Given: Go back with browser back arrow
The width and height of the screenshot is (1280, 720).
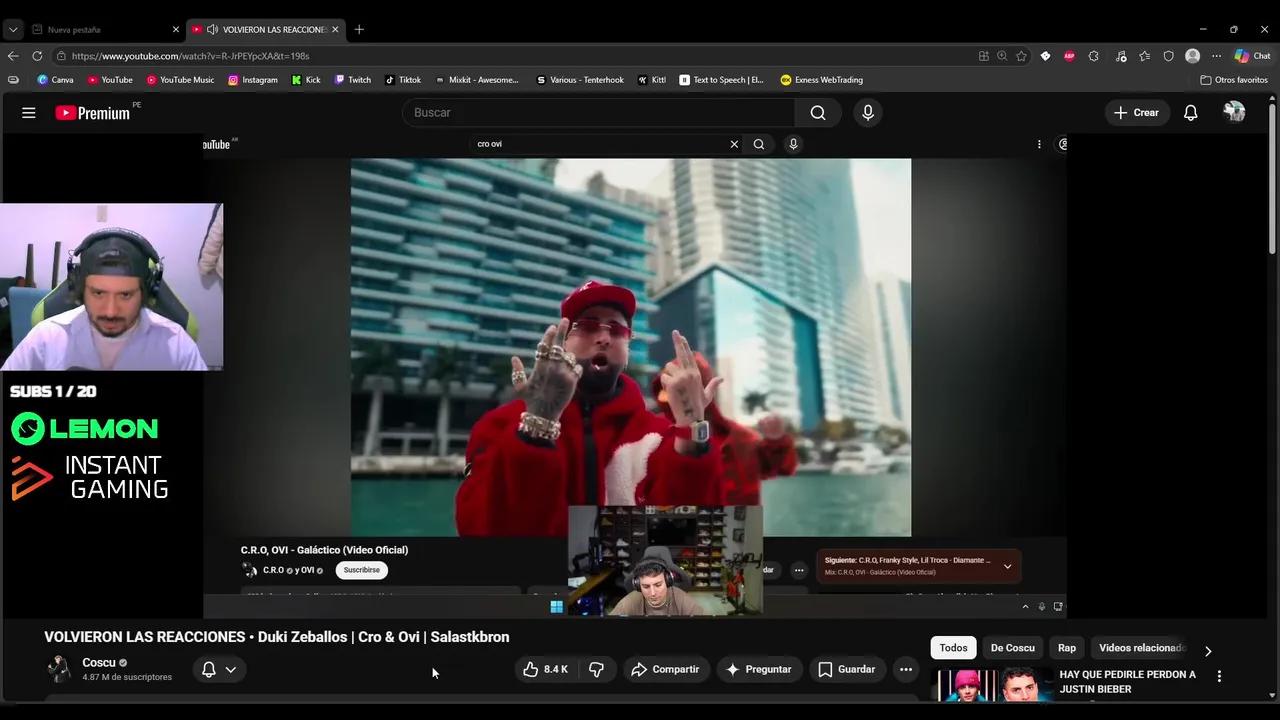Looking at the screenshot, I should click(13, 56).
